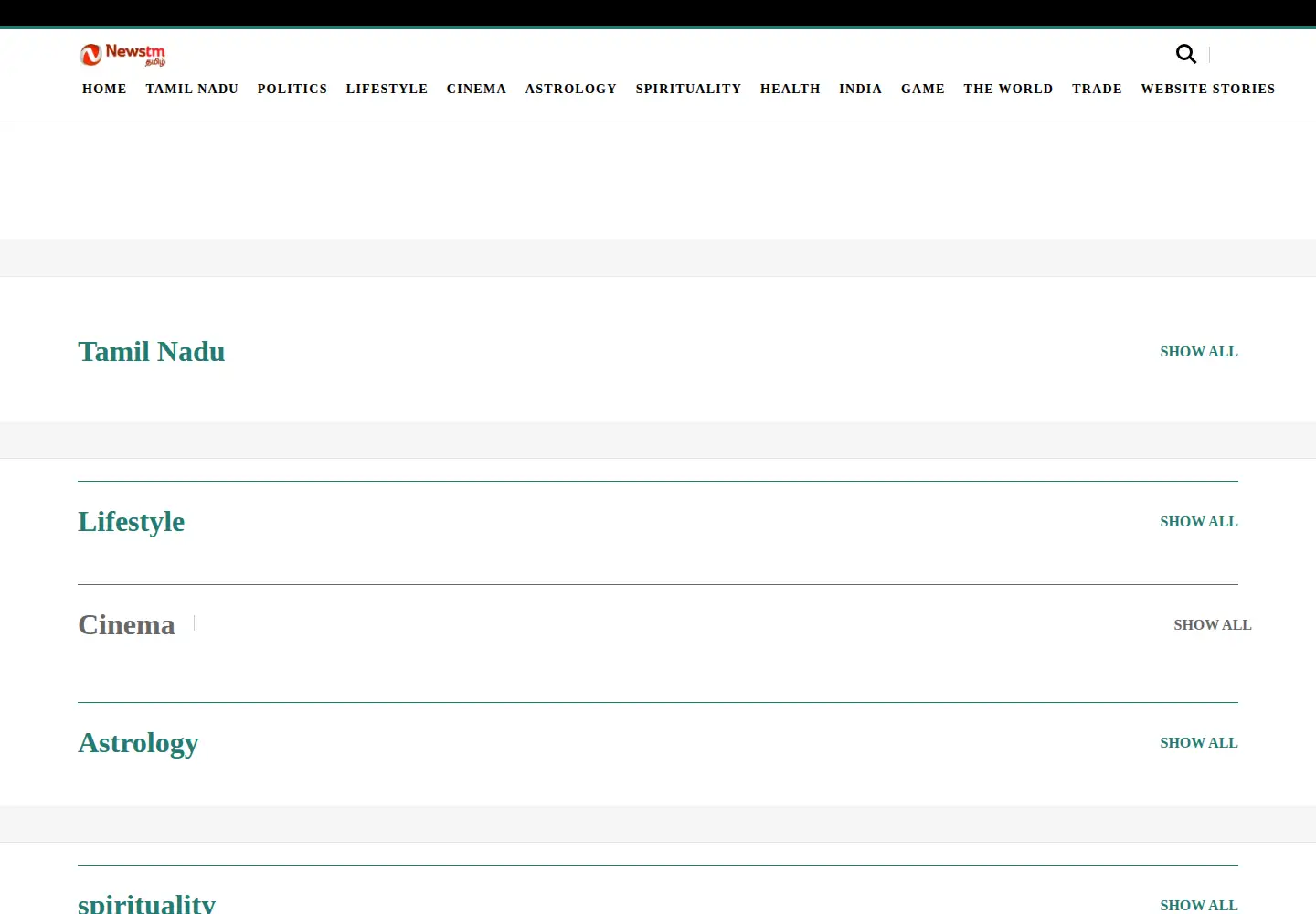
Task: Click the Cinema section heading
Action: 126,625
